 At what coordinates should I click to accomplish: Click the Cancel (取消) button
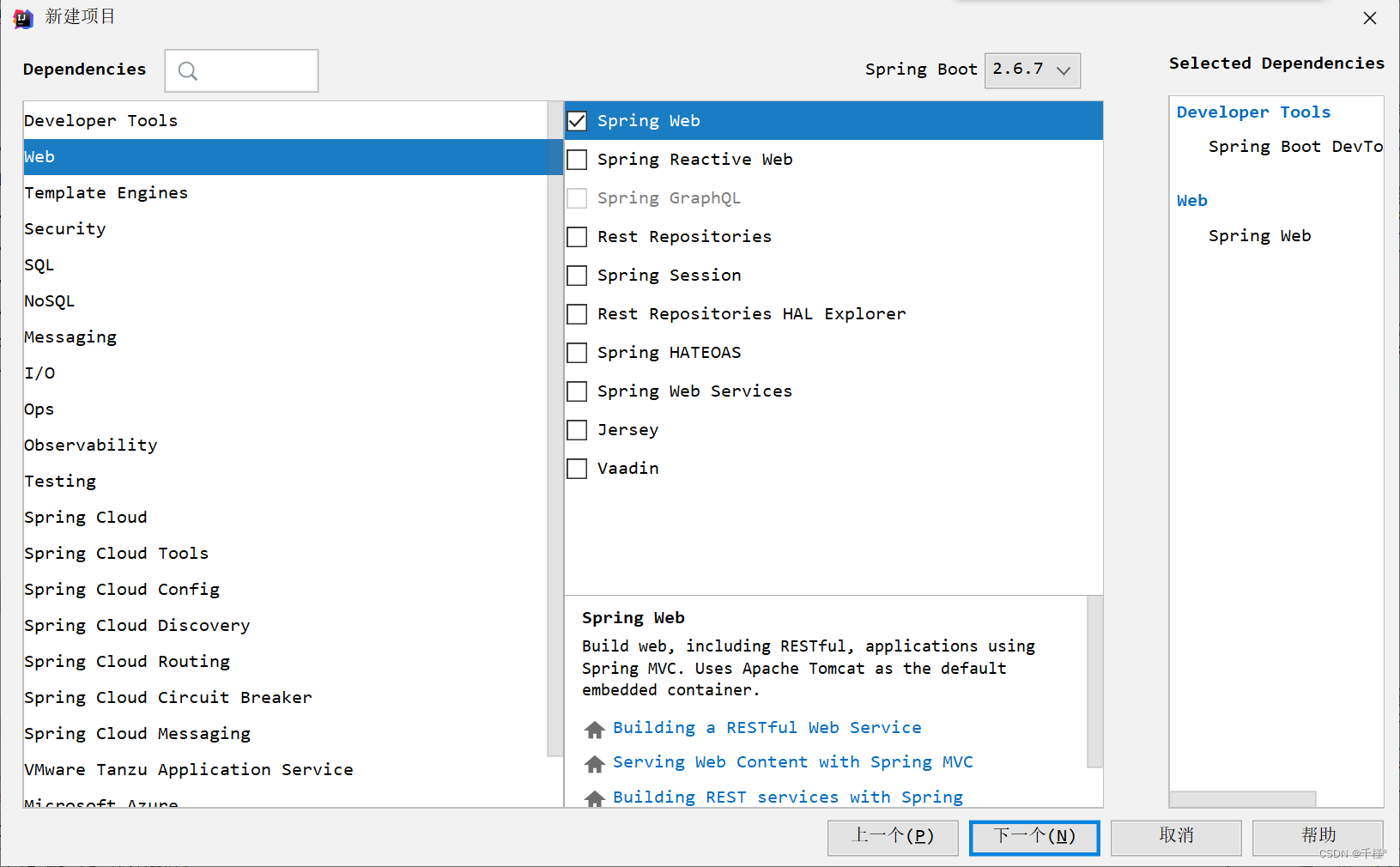point(1176,838)
